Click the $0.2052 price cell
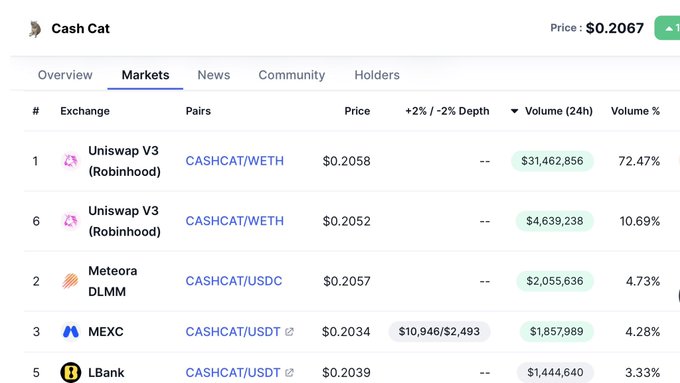Image resolution: width=680 pixels, height=383 pixels. click(347, 221)
